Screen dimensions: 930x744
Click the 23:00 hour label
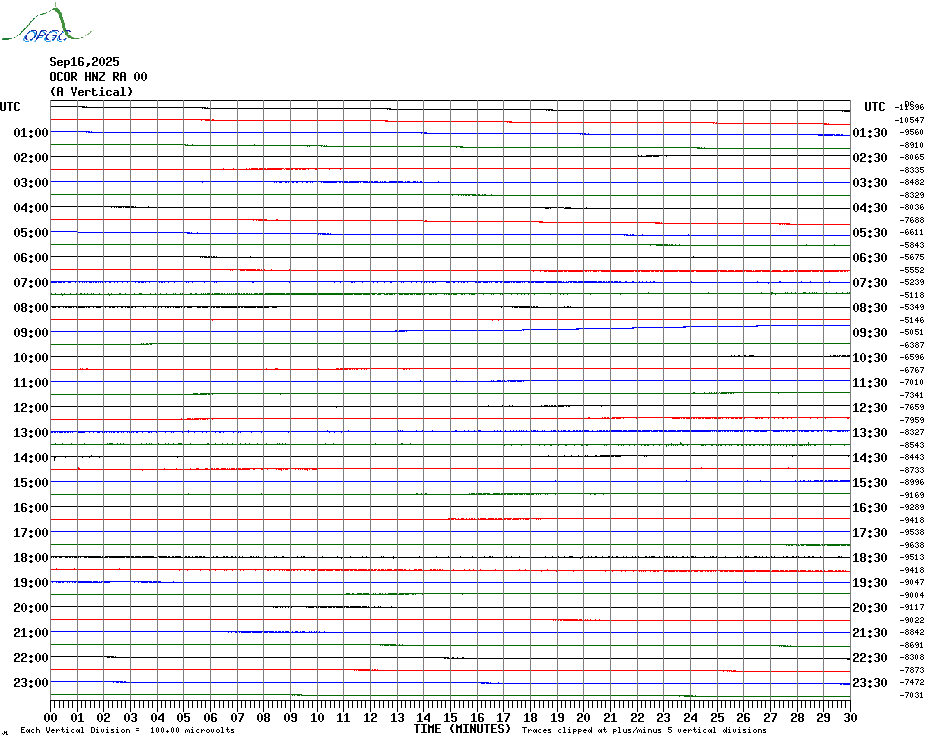[31, 683]
